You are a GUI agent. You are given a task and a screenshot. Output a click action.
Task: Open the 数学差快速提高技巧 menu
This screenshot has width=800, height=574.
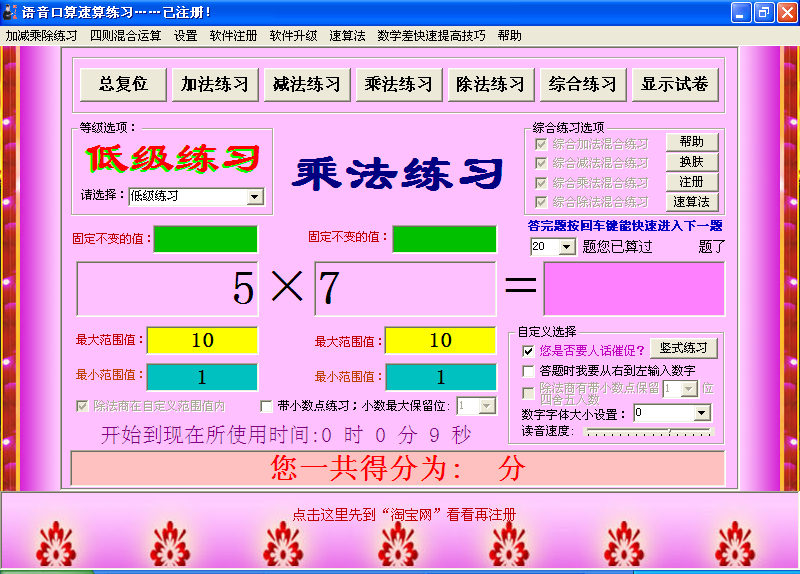point(431,36)
